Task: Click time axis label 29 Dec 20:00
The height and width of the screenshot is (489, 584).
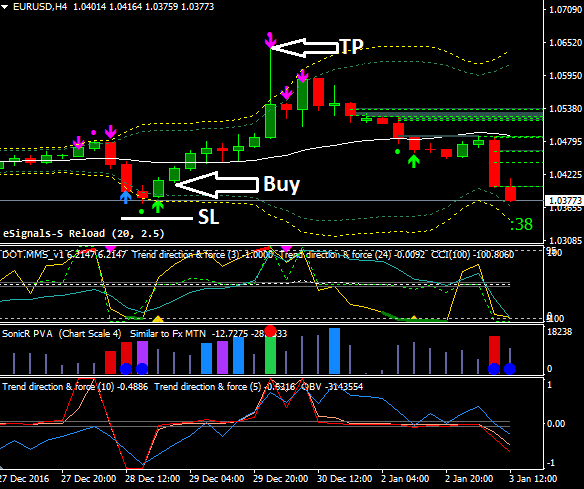Action: (281, 479)
